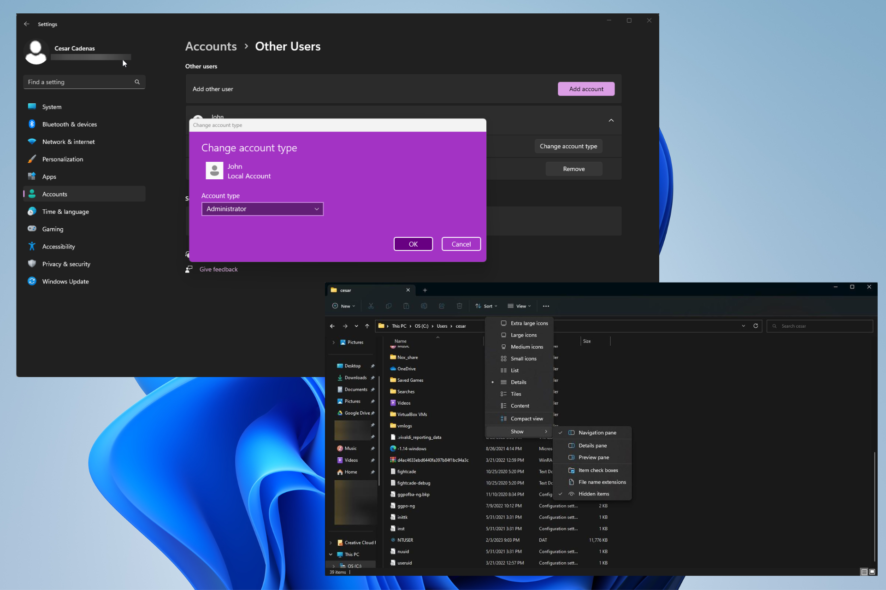The width and height of the screenshot is (886, 590).
Task: Expand Creative Cloud Files tree node
Action: coord(331,543)
